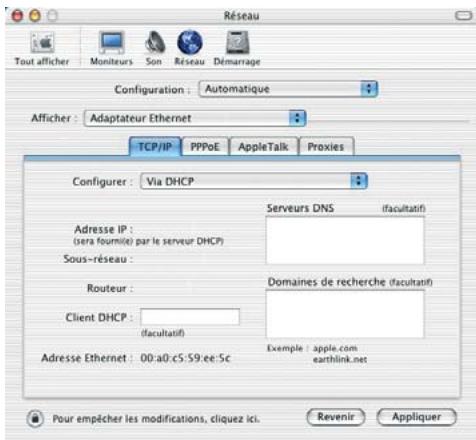Click the example text 'apple.com'
This screenshot has height=440, width=476.
pos(335,348)
